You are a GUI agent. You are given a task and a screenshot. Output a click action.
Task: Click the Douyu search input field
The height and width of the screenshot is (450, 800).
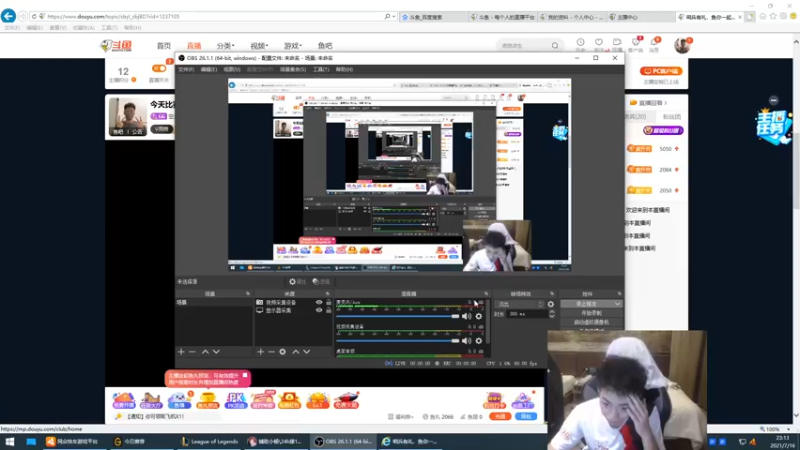523,46
